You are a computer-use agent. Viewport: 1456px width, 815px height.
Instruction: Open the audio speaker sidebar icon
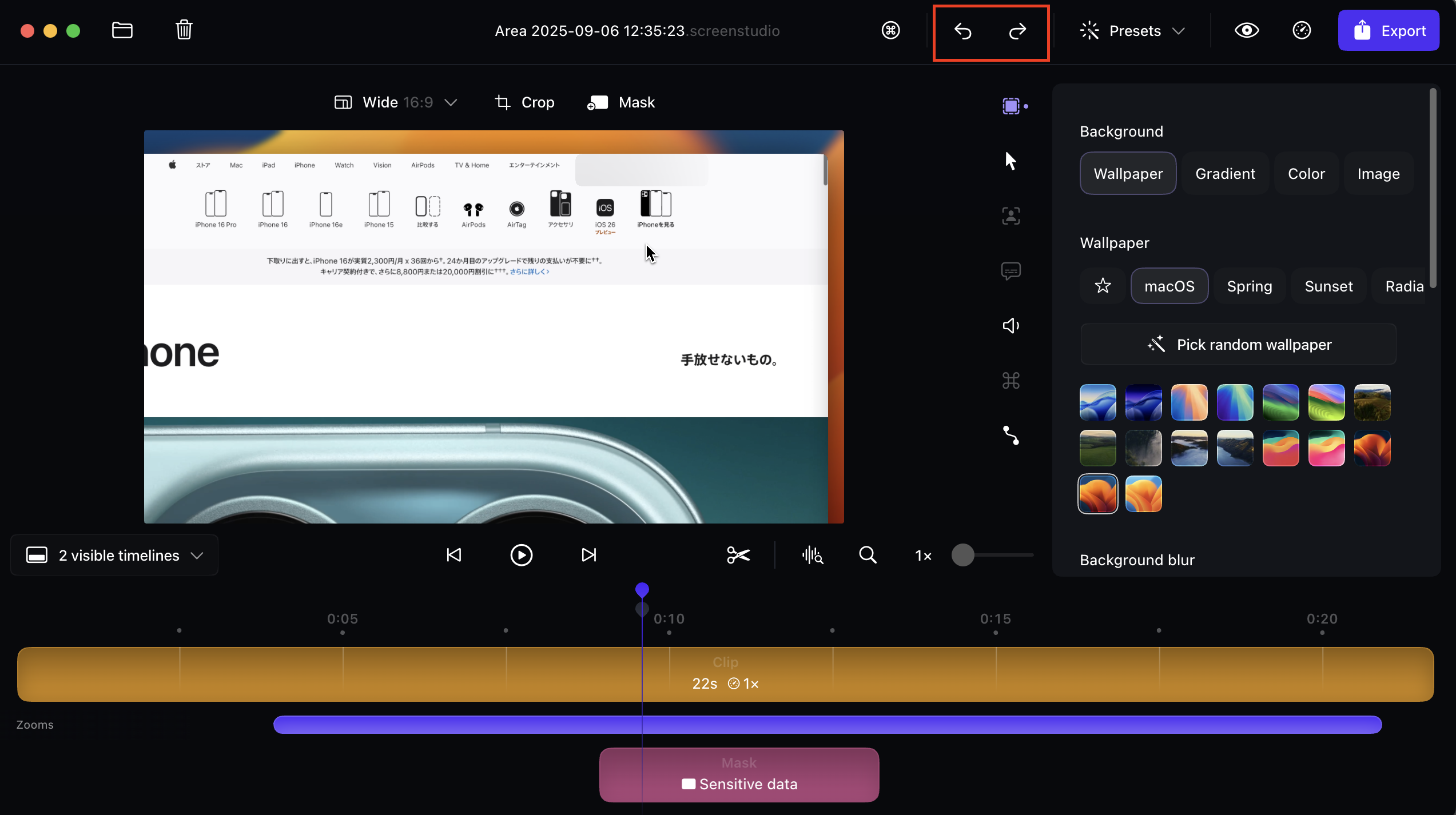coord(1011,325)
